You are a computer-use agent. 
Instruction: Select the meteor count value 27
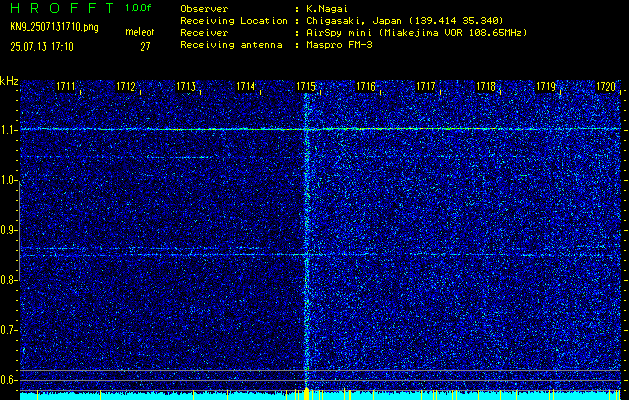click(x=145, y=47)
